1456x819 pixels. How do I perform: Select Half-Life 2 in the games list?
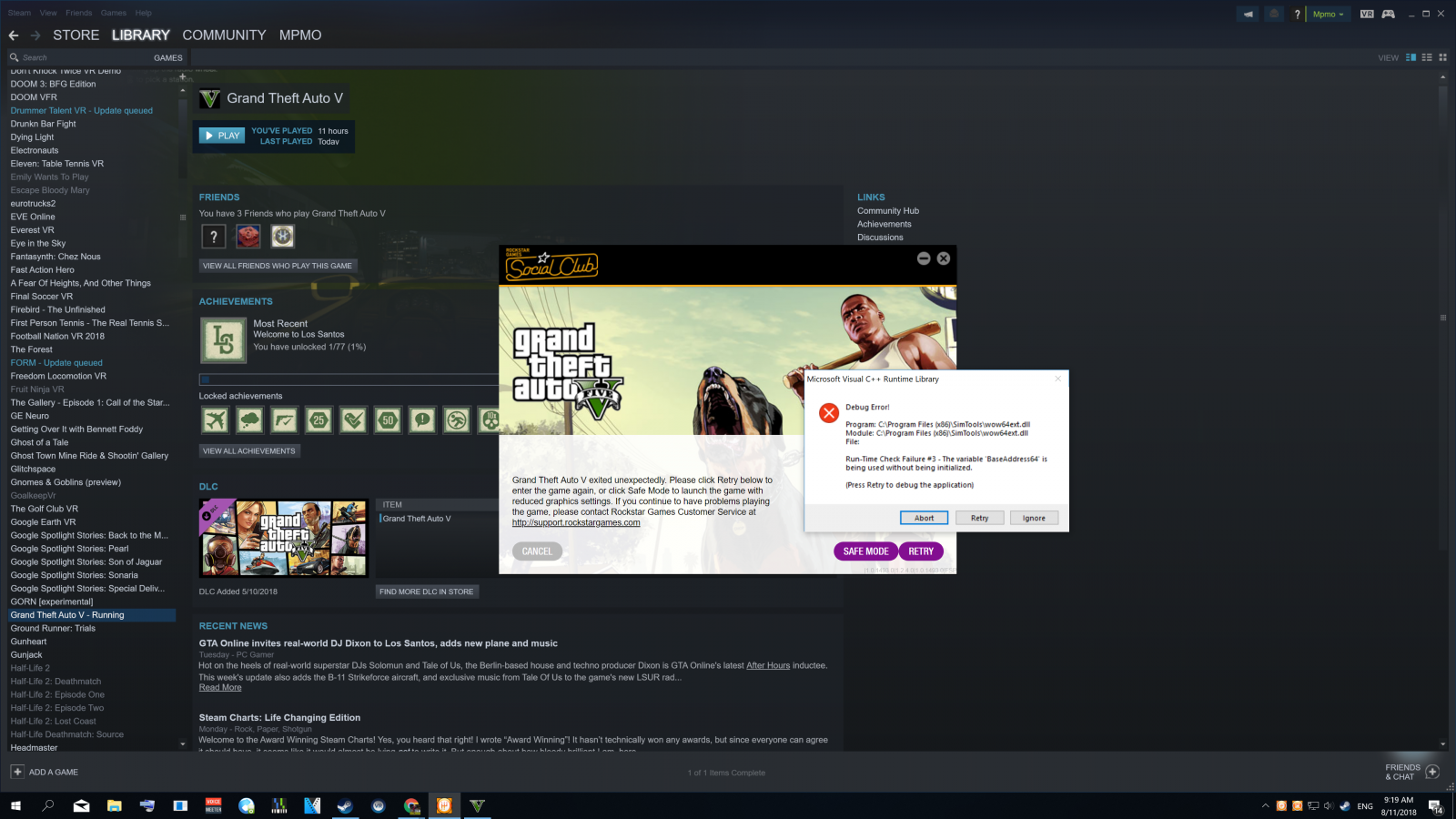[x=30, y=668]
